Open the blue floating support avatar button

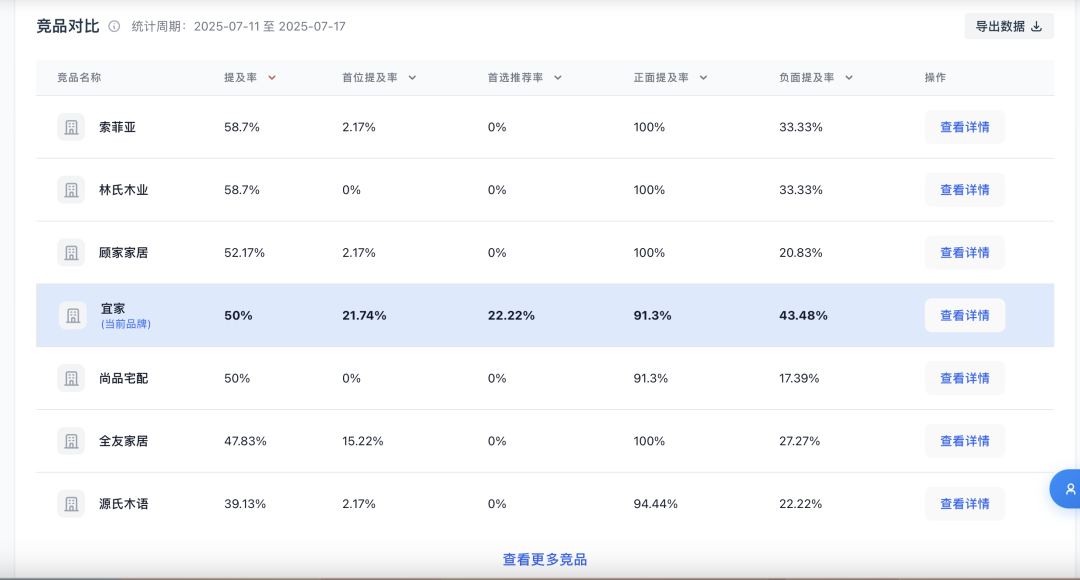pyautogui.click(x=1066, y=489)
